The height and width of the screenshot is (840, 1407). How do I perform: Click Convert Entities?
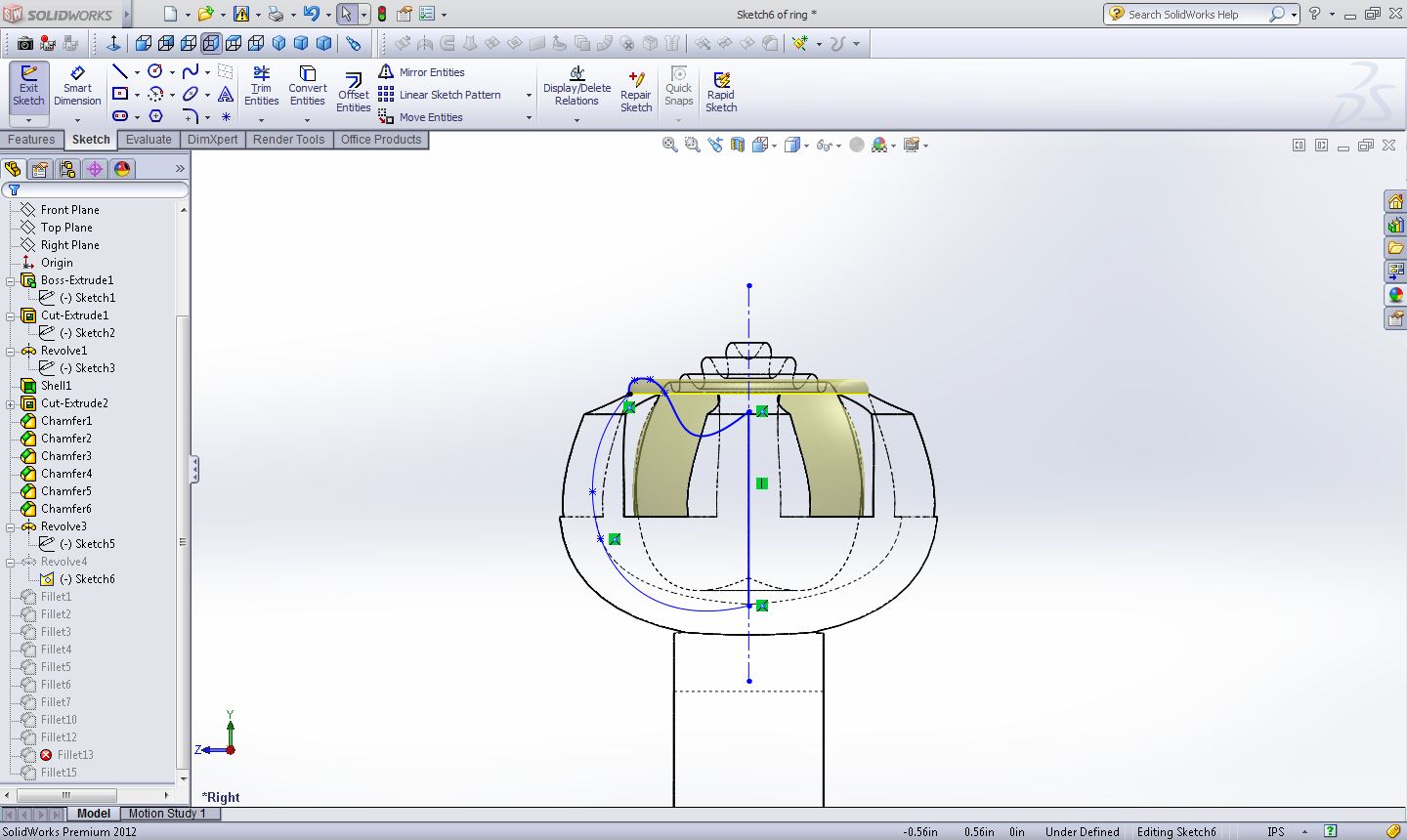pos(307,86)
